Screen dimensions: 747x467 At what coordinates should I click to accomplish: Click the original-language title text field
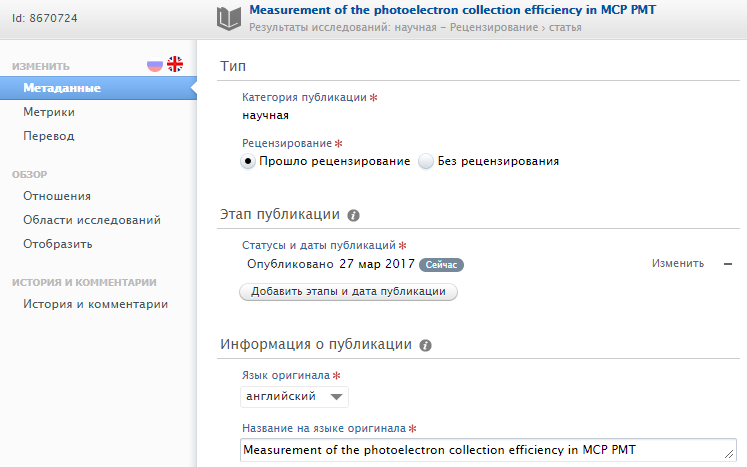488,450
